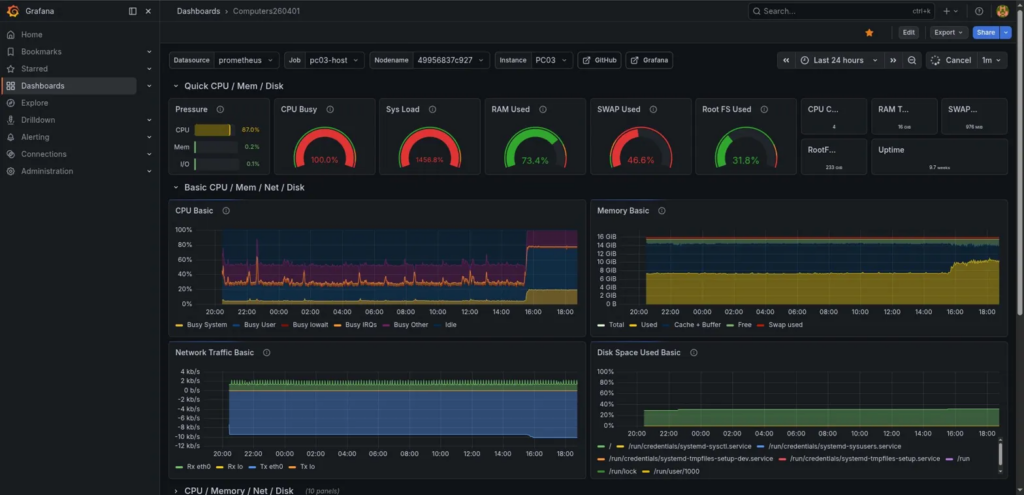Viewport: 1024px width, 495px height.
Task: Shift time range forward with double-right arrows
Action: click(894, 60)
